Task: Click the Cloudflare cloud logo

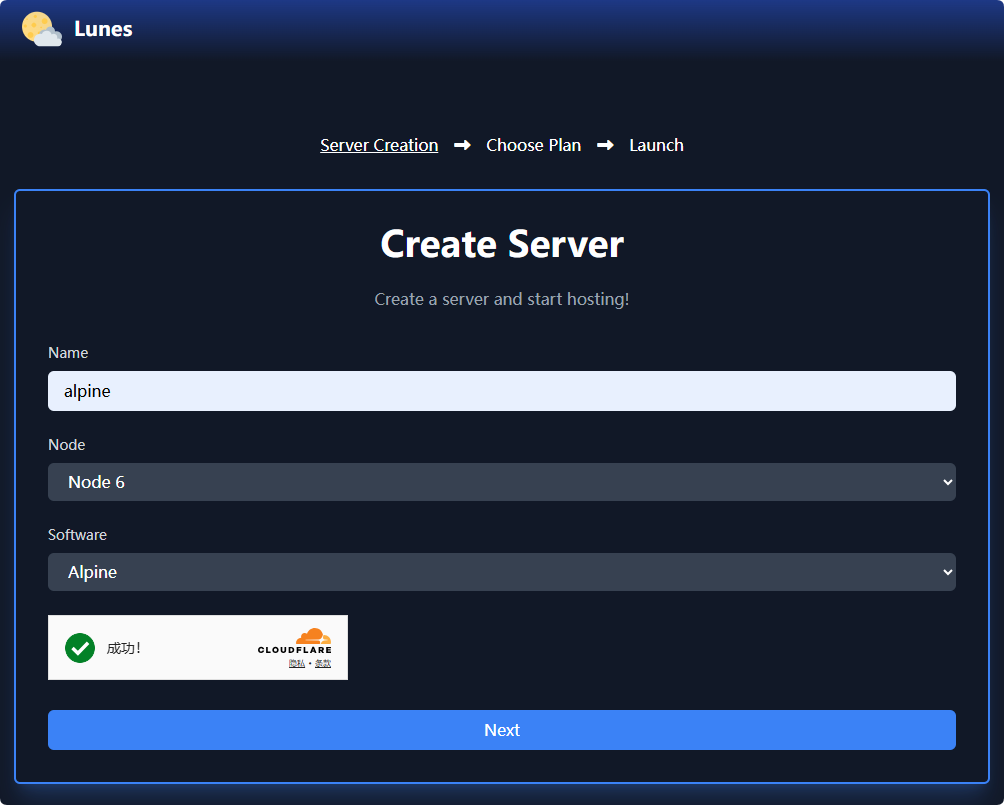Action: pyautogui.click(x=313, y=636)
